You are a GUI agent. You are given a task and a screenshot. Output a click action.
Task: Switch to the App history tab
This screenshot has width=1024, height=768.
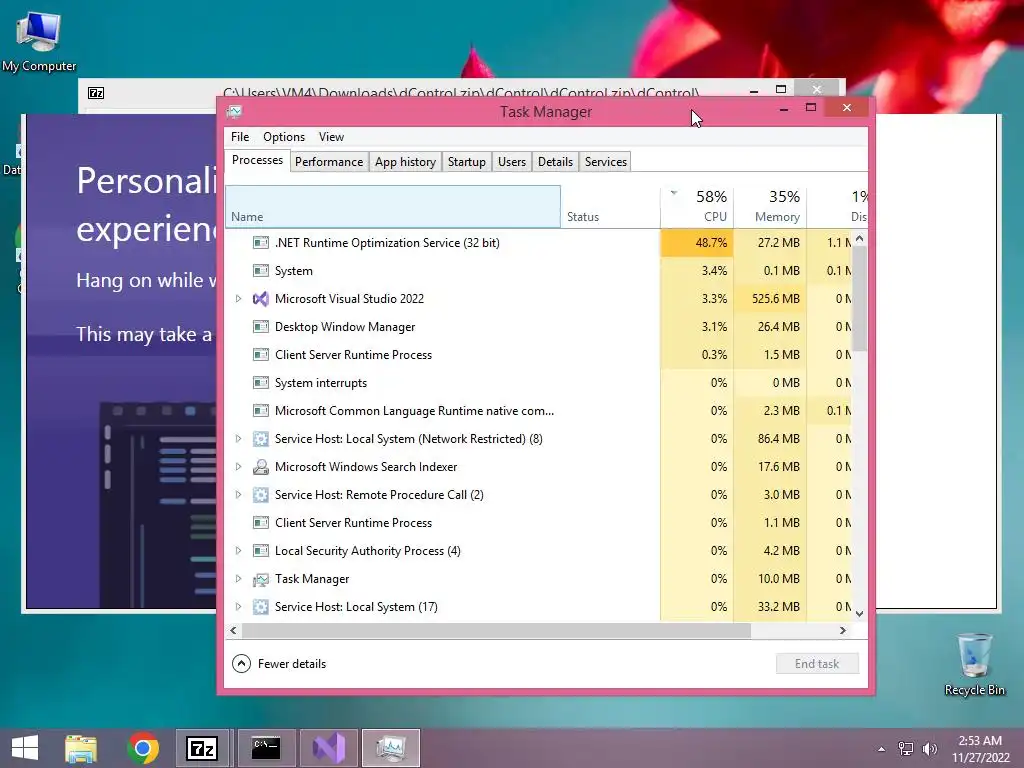click(406, 162)
